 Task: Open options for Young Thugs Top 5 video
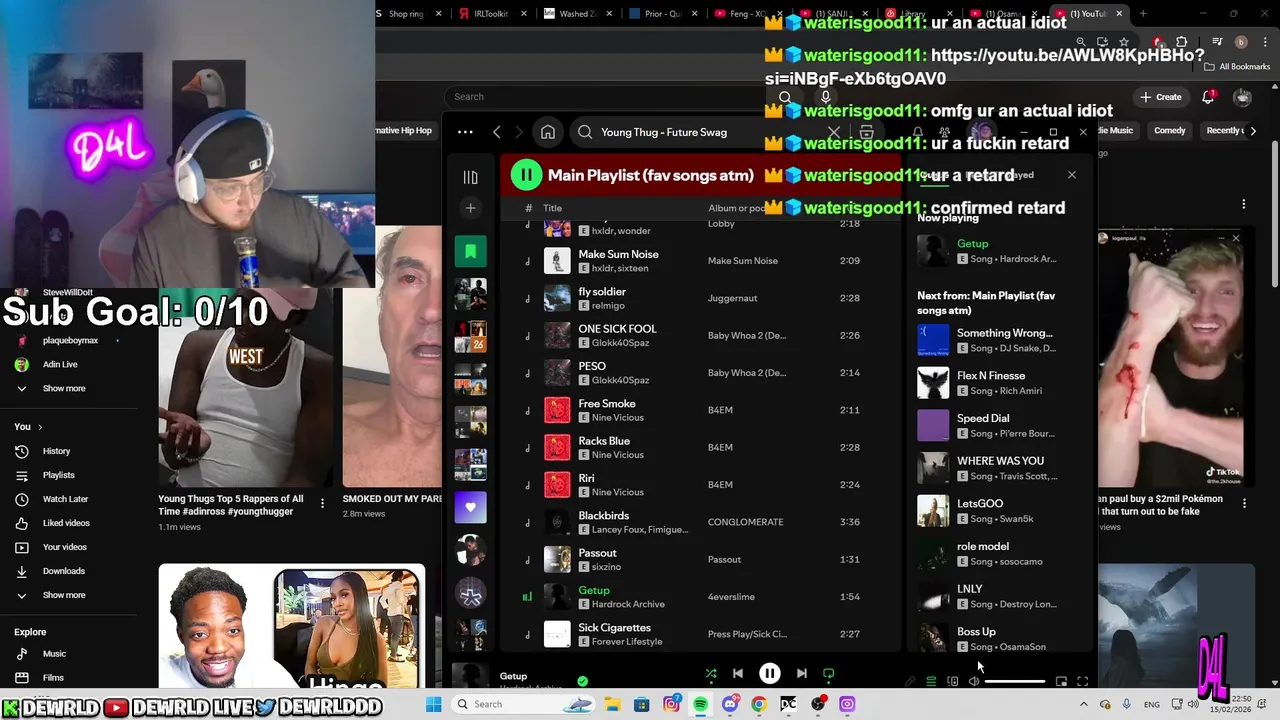pos(322,504)
